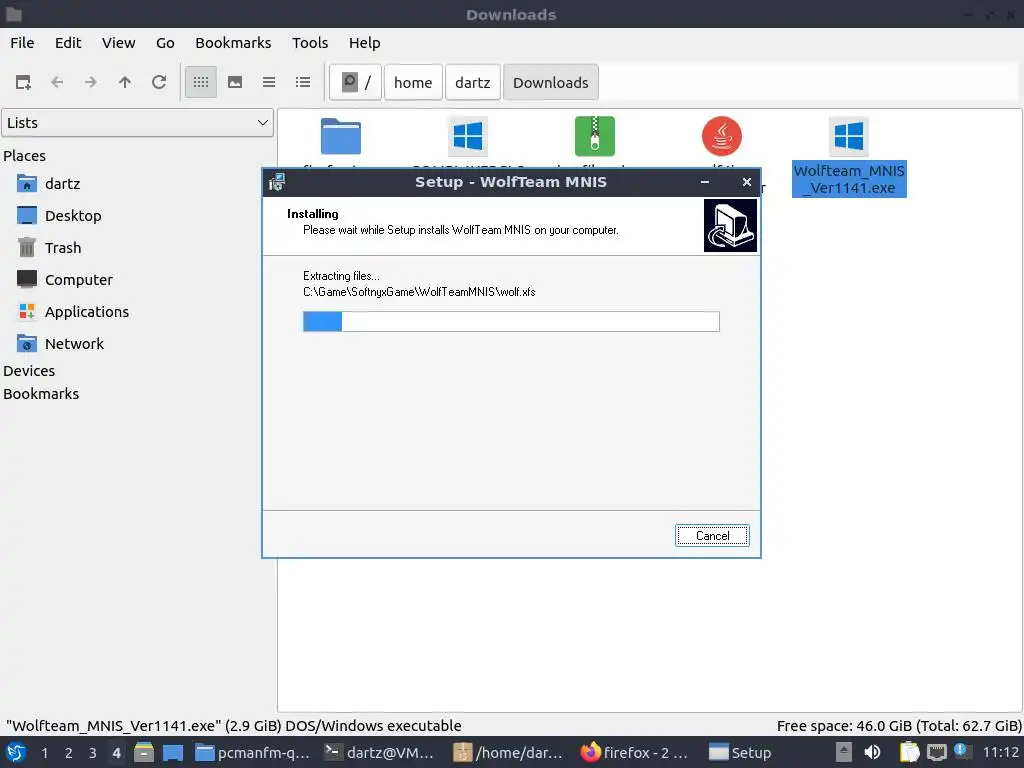
Task: Open the Lists side pane dropdown
Action: 137,123
